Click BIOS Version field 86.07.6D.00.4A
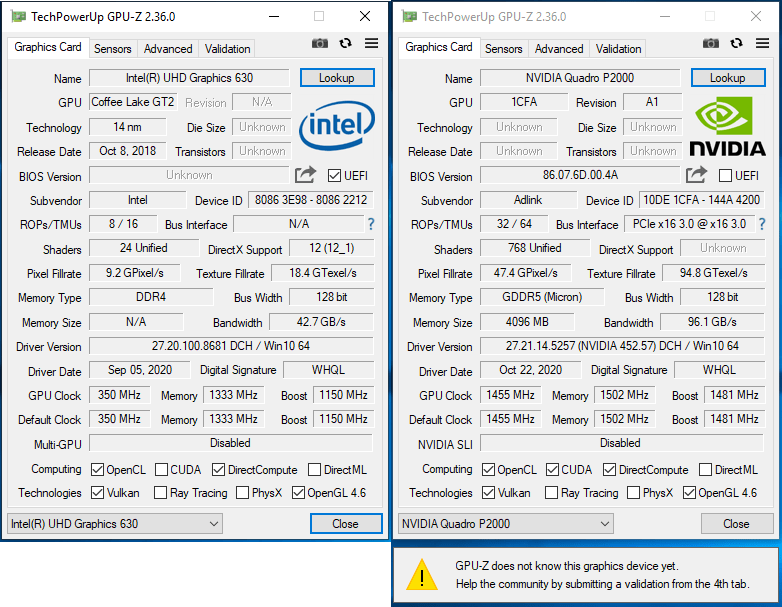 tap(581, 175)
